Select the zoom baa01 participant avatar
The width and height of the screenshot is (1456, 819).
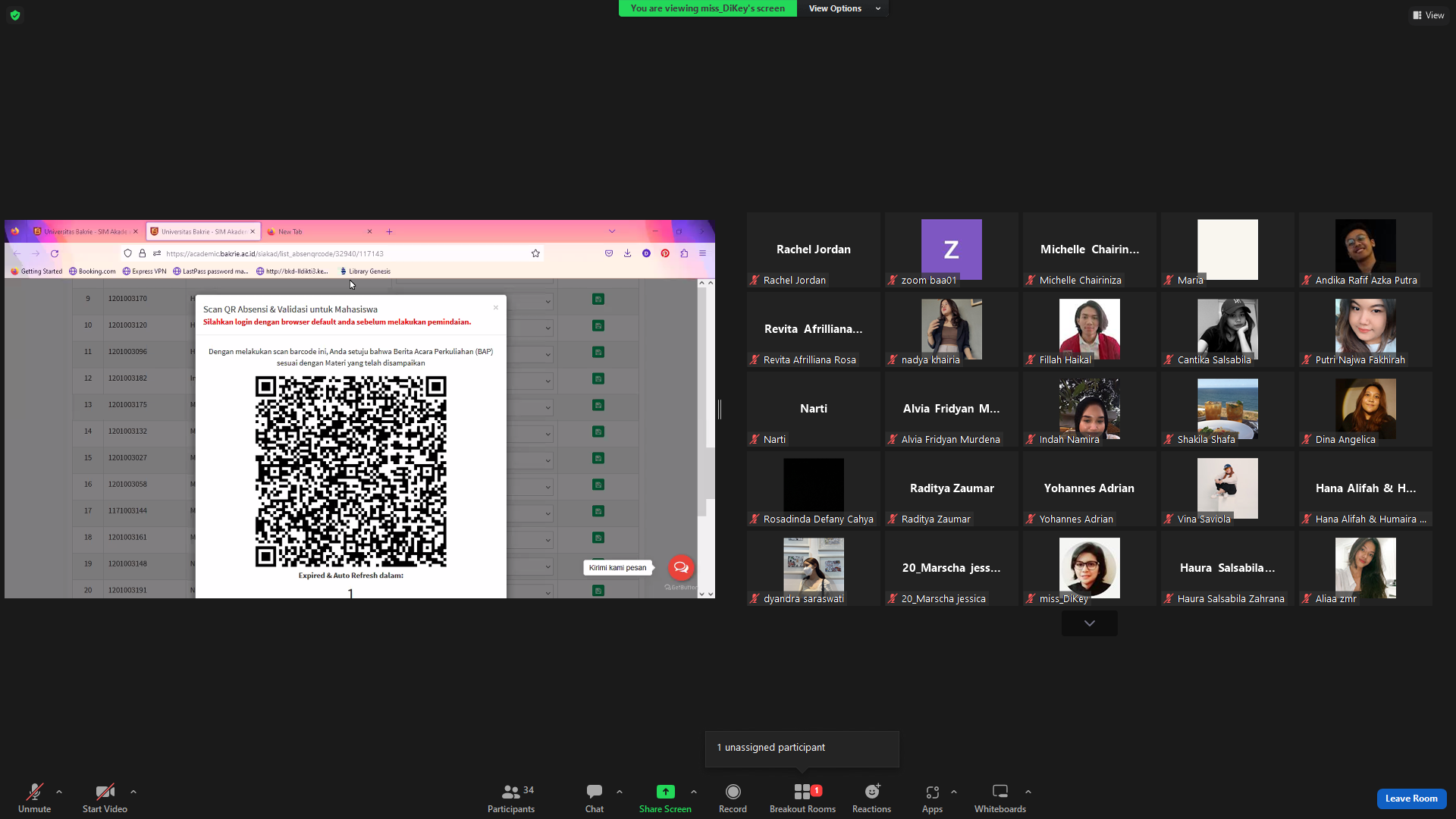click(x=952, y=249)
